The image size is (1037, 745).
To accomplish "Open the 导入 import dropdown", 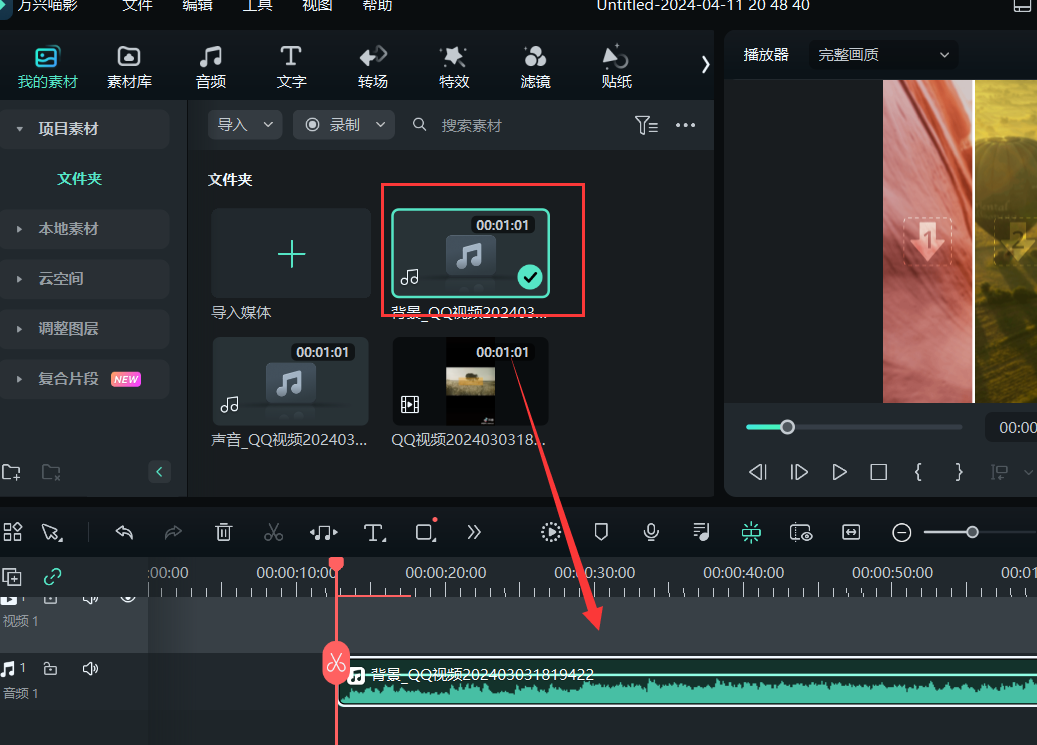I will 244,124.
